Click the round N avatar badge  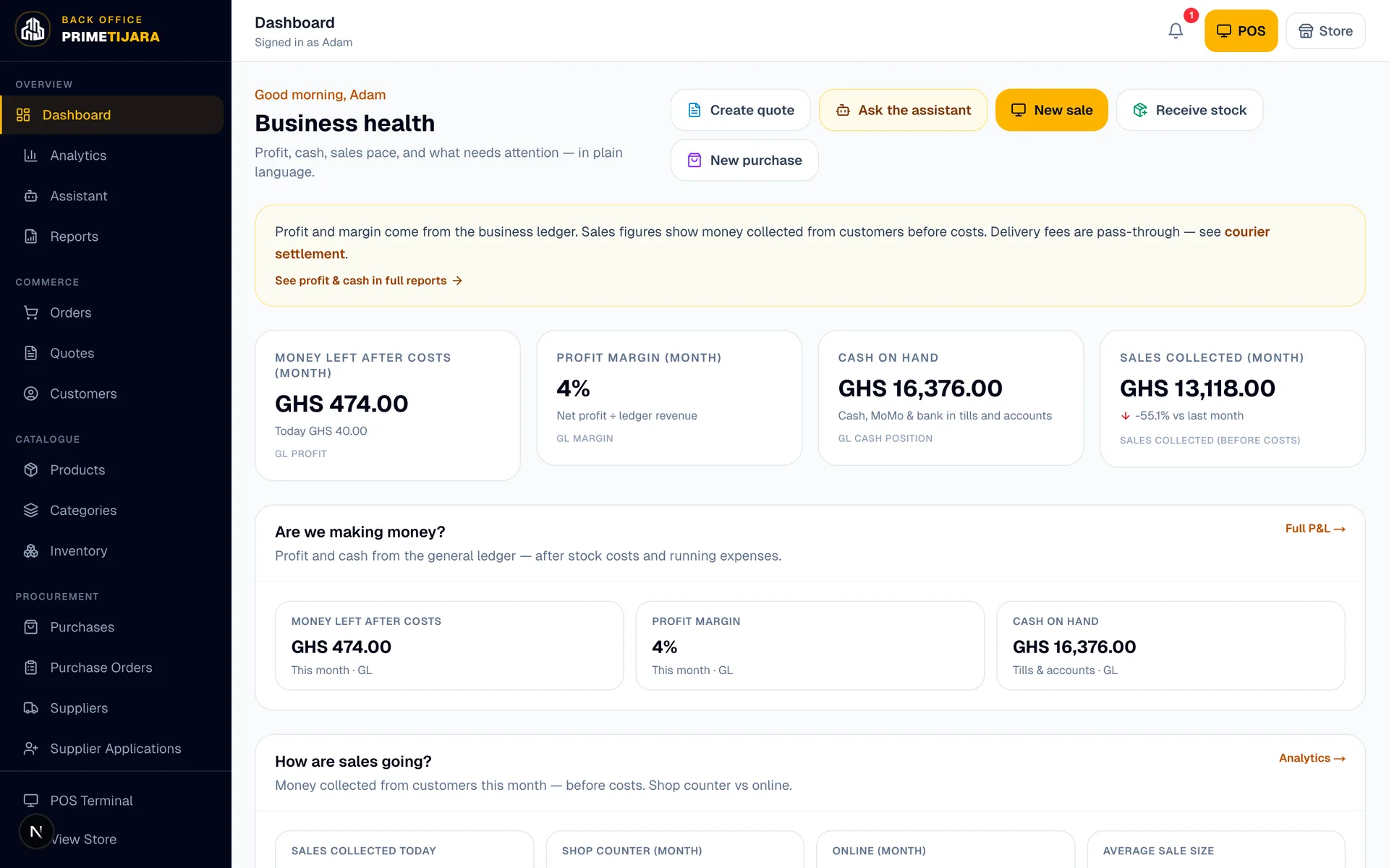pos(36,832)
